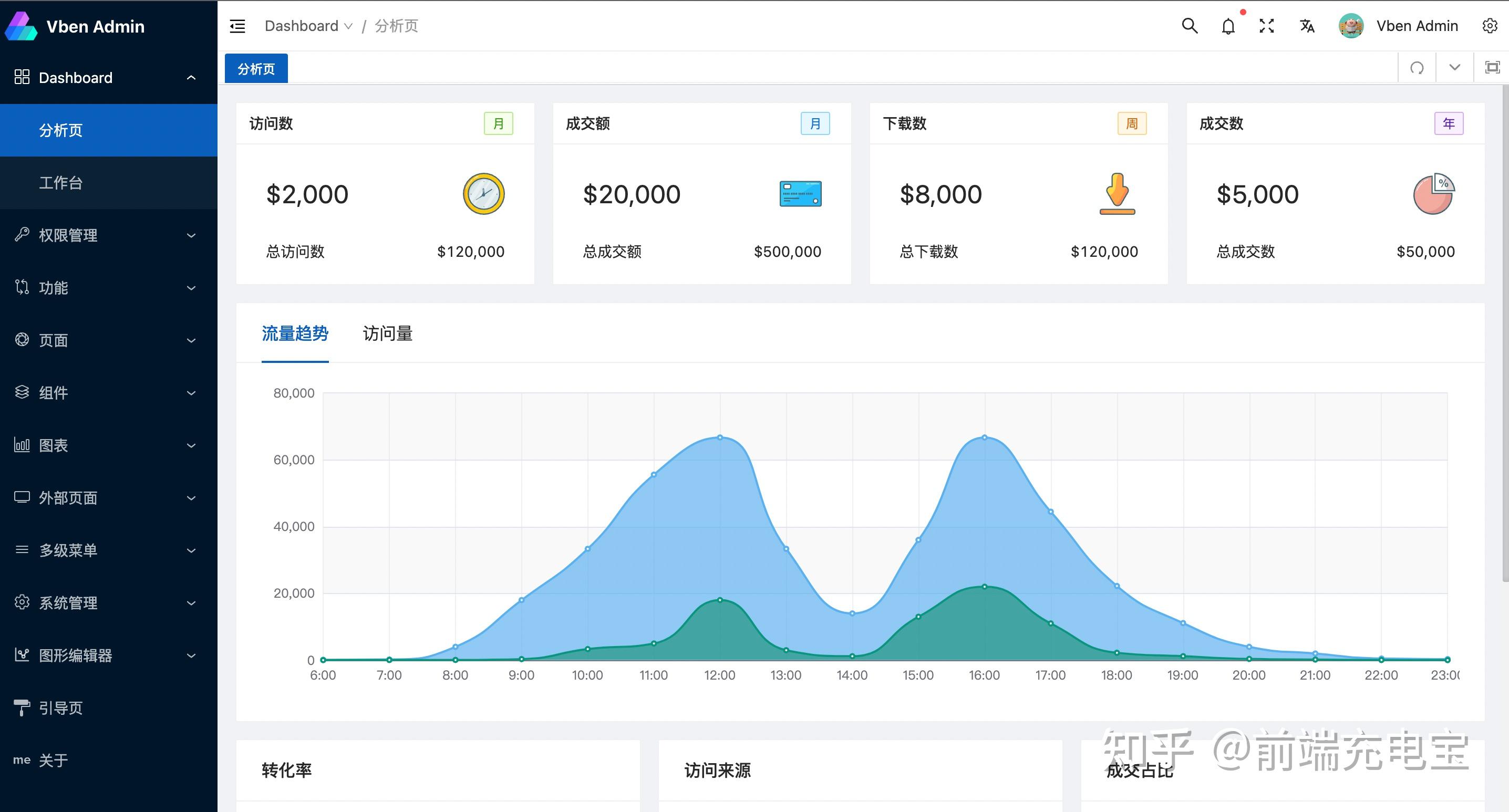Enter fullscreen via the expand icon

tap(1266, 26)
